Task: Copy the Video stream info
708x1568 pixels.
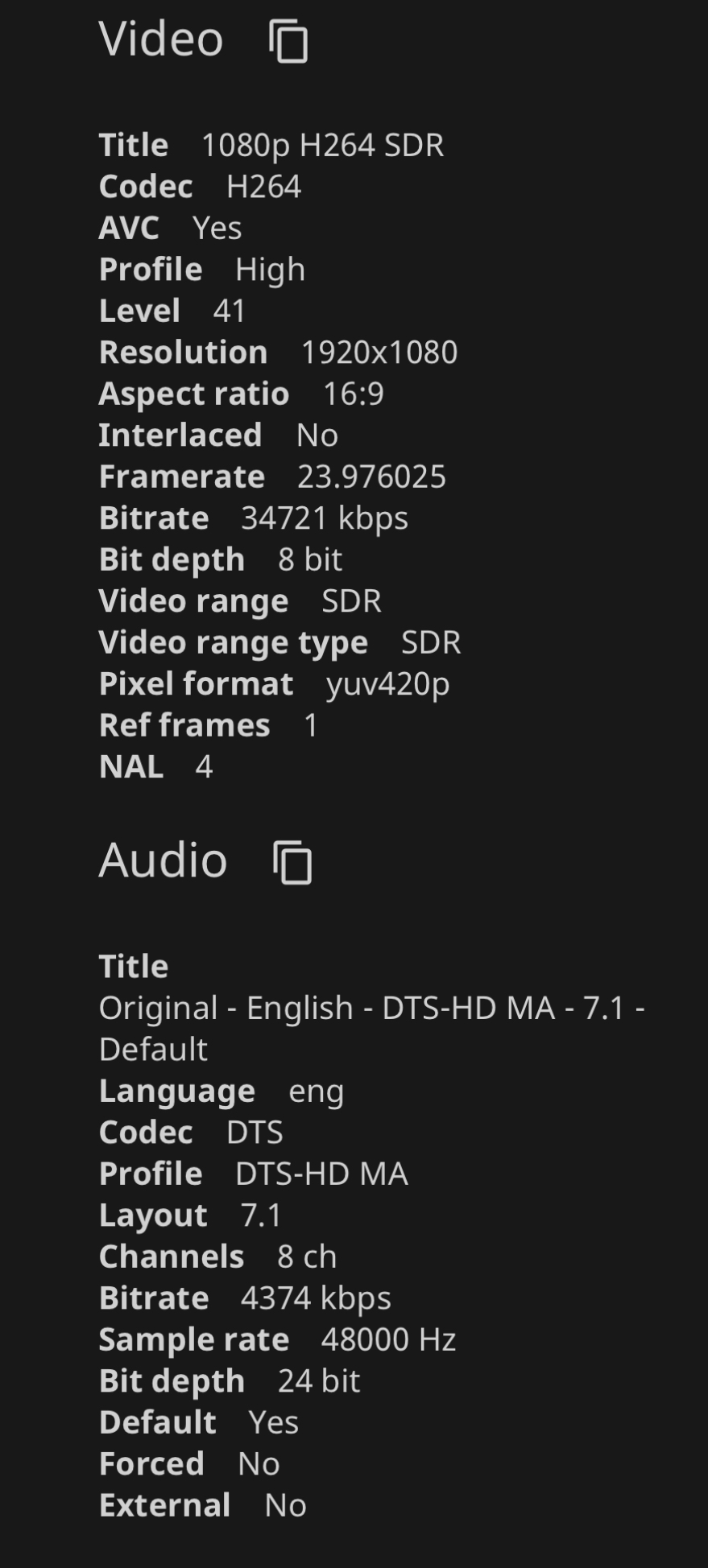Action: point(288,42)
